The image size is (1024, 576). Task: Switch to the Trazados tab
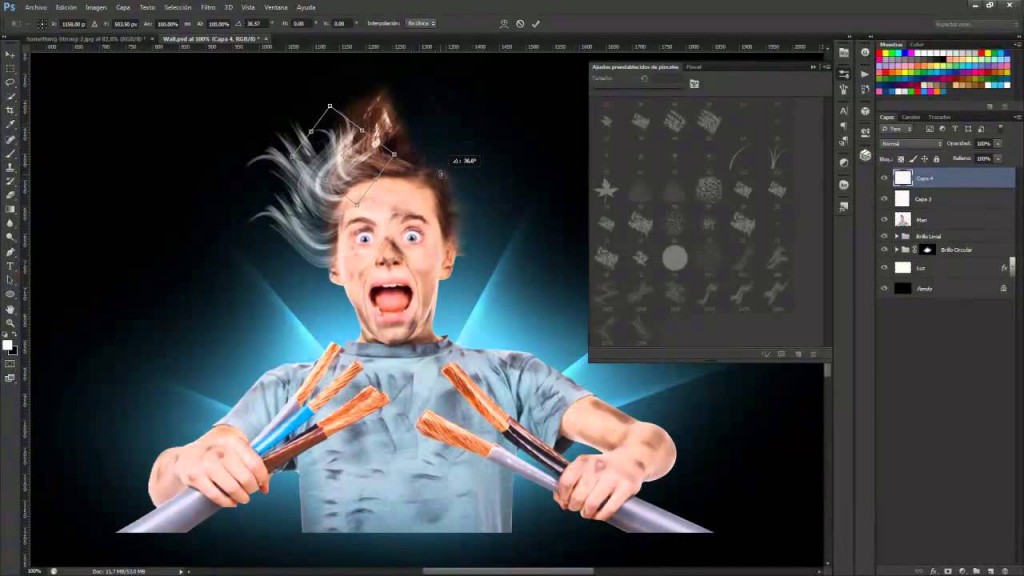pyautogui.click(x=940, y=117)
